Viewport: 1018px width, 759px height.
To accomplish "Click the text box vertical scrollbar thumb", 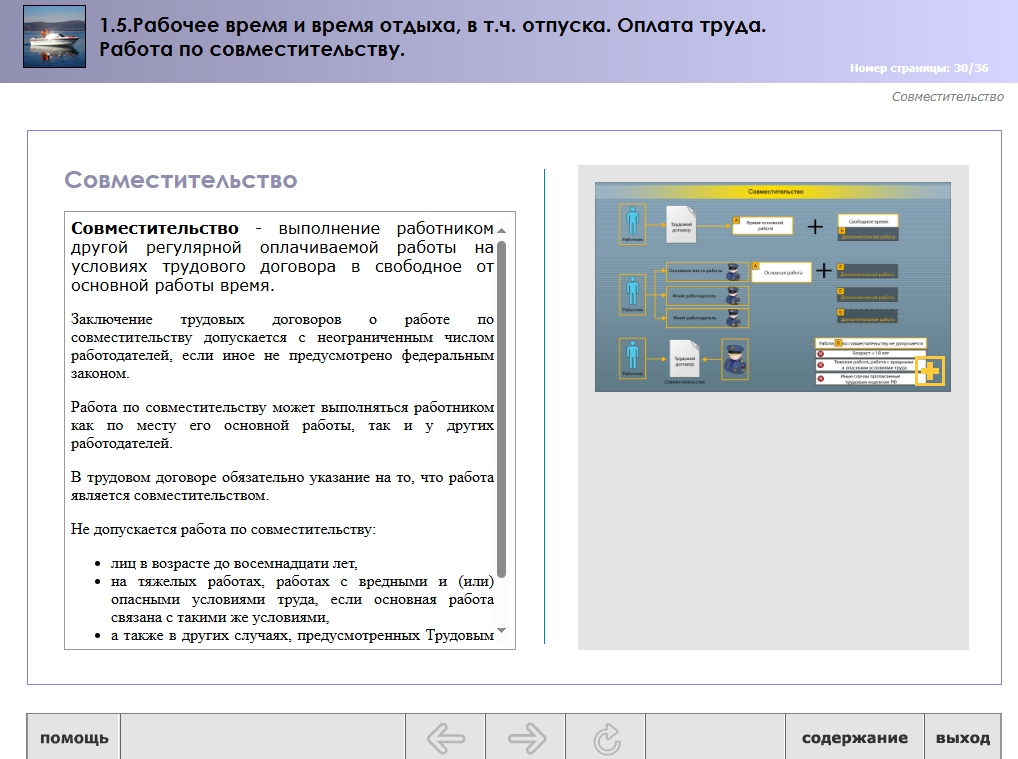I will (501, 408).
